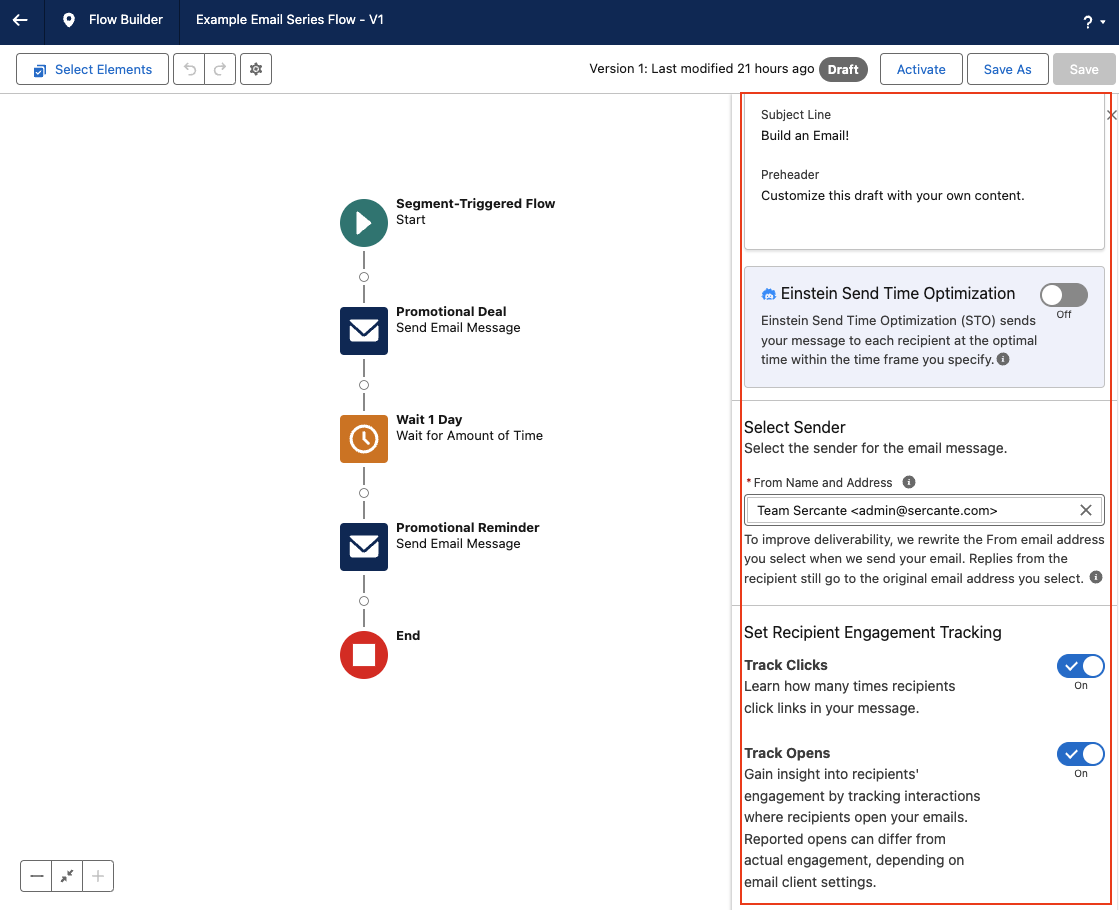Click the Einstein bot icon

tap(769, 294)
